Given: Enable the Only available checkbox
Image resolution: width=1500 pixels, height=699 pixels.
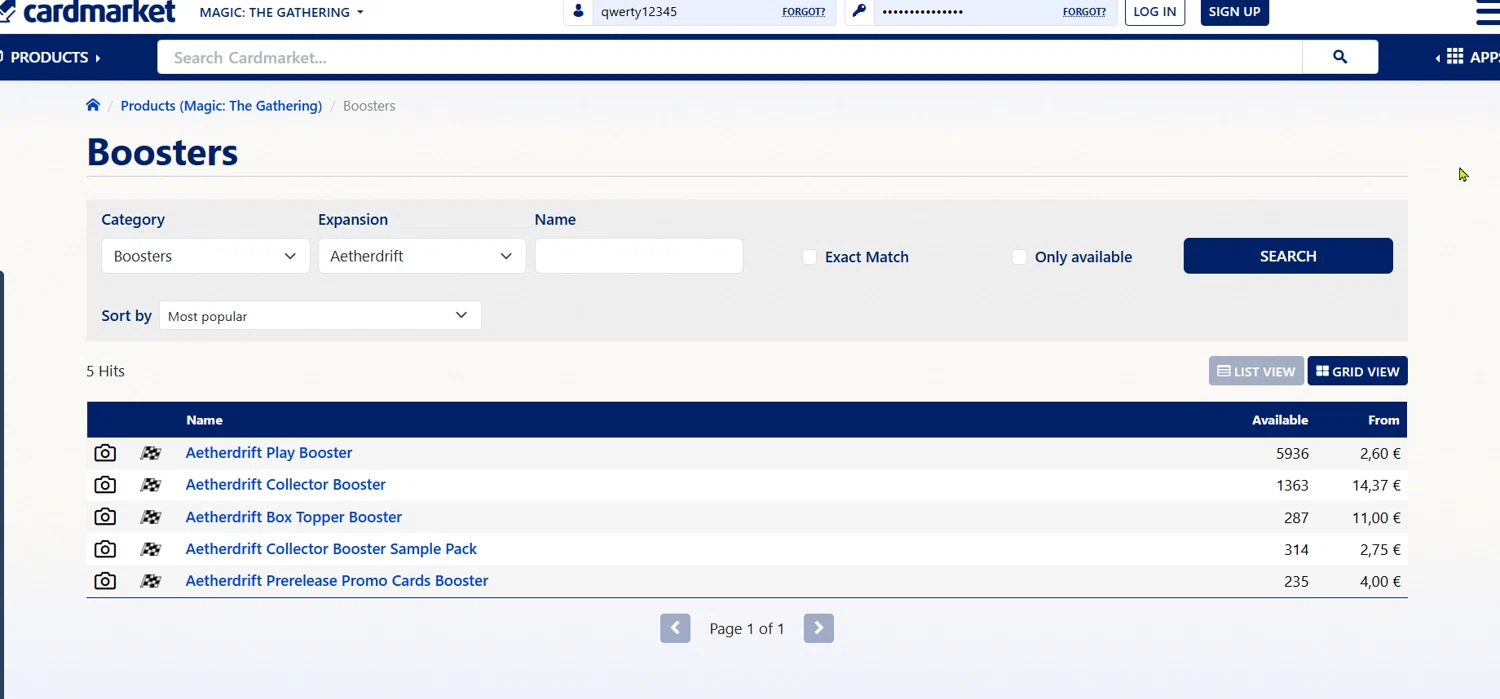Looking at the screenshot, I should (1019, 257).
